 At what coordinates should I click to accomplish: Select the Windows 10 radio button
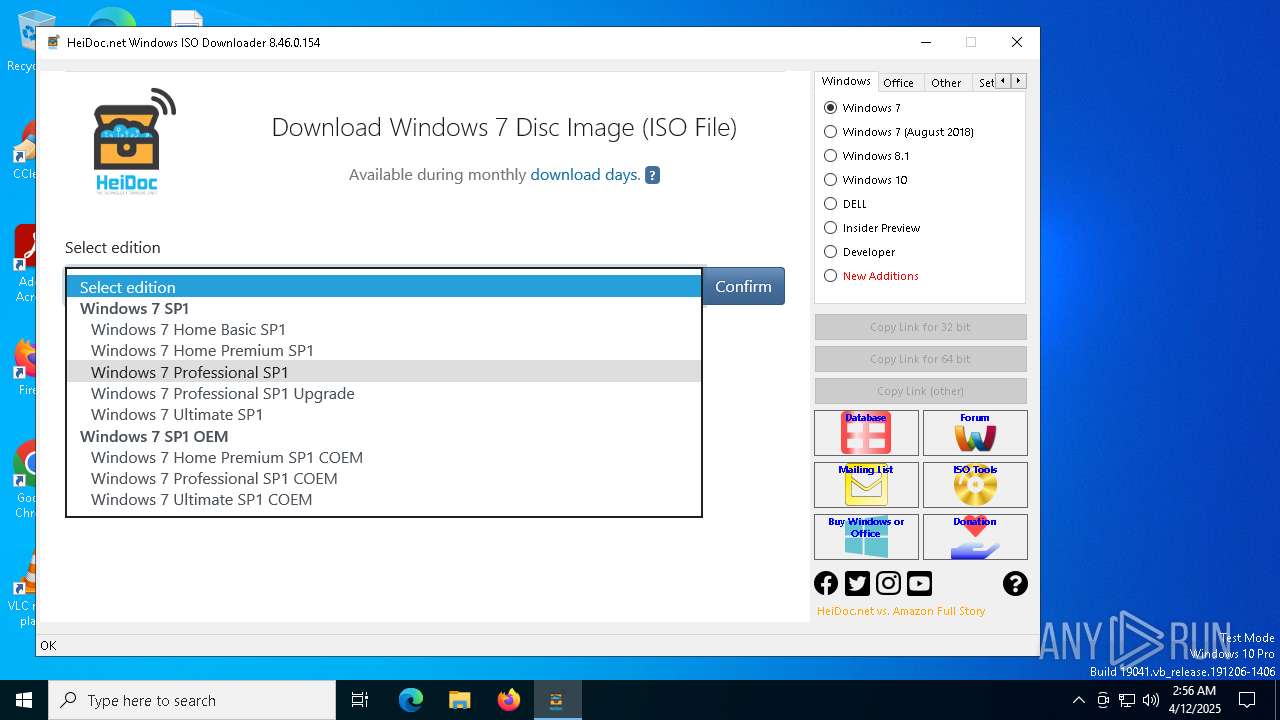(830, 180)
